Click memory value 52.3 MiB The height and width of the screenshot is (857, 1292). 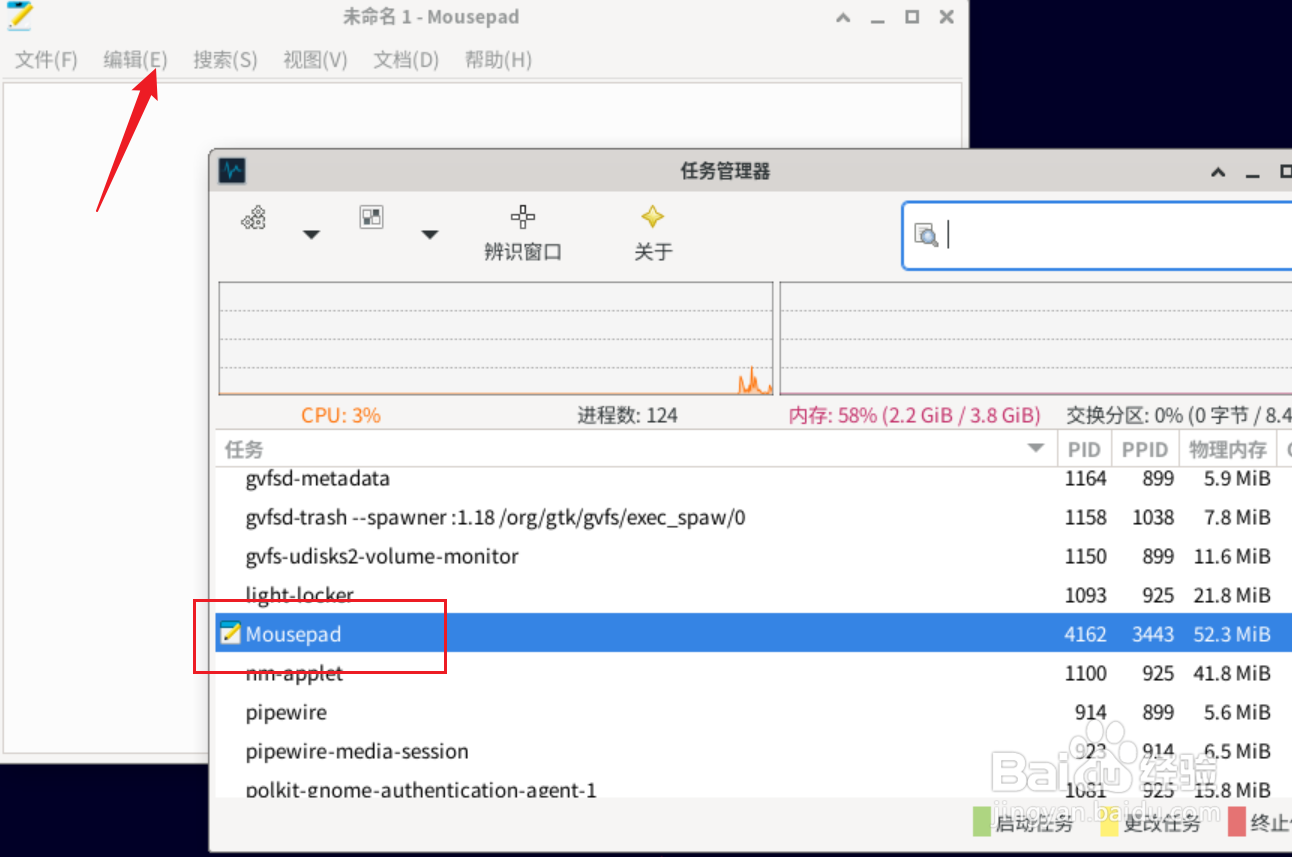pos(1232,634)
